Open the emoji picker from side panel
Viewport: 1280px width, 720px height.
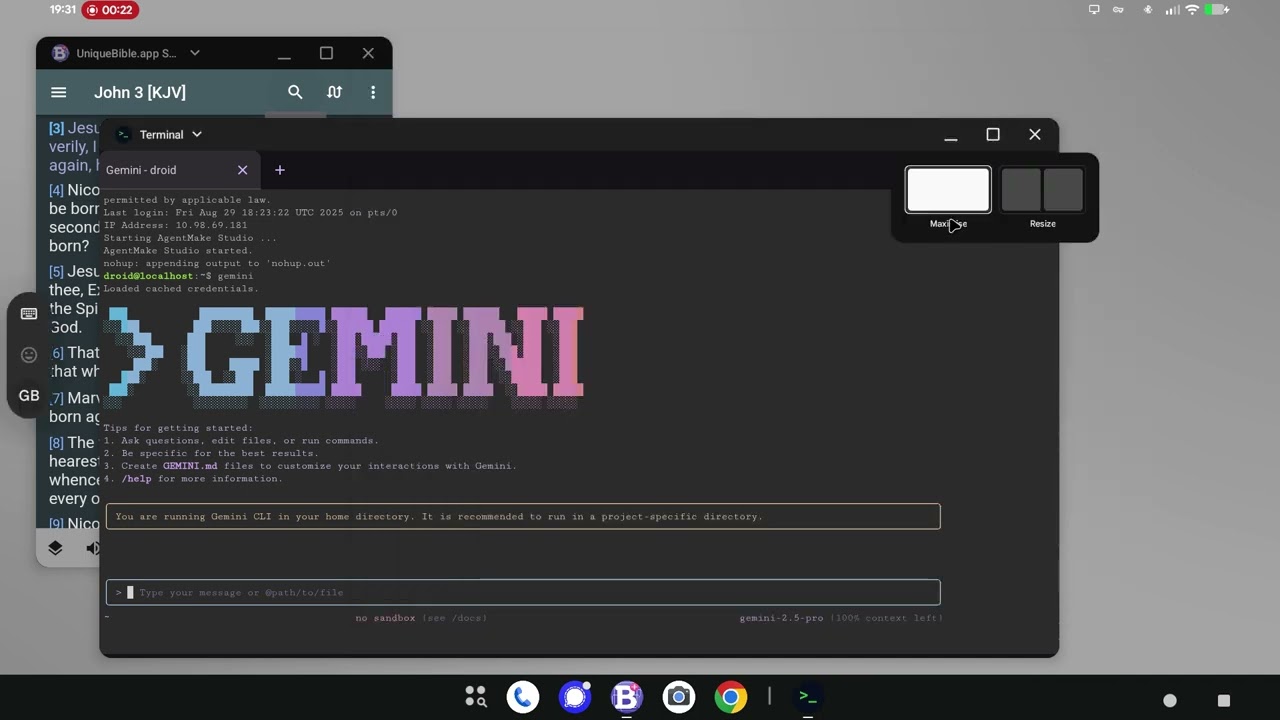pyautogui.click(x=29, y=355)
